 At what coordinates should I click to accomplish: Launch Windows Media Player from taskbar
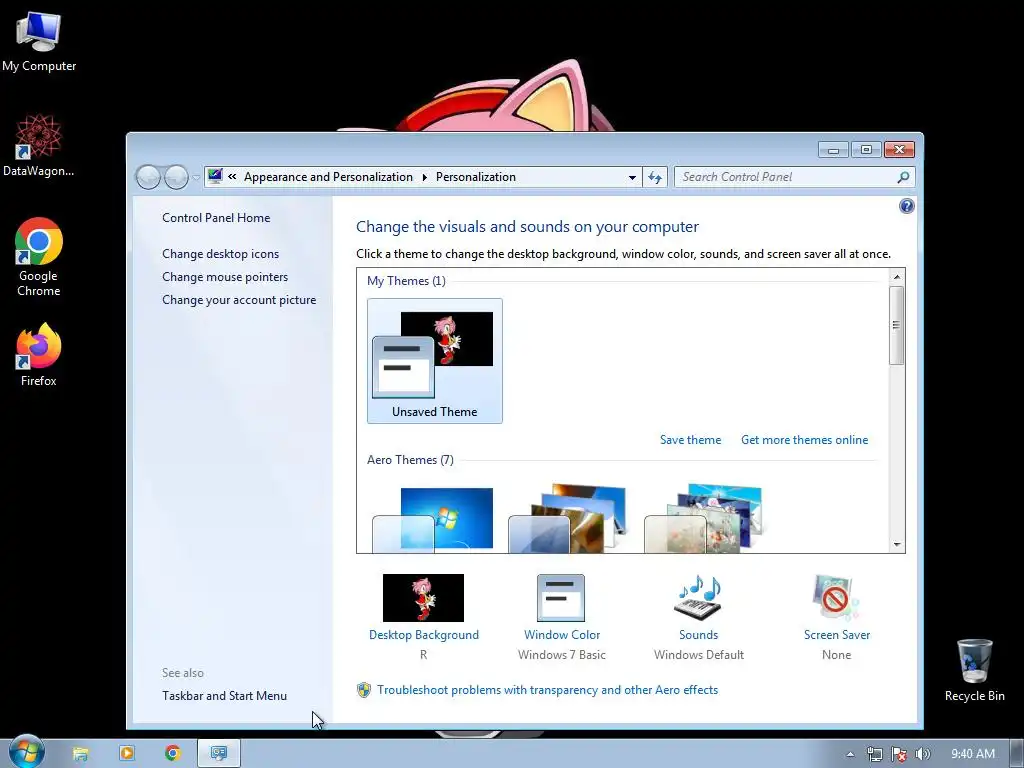pyautogui.click(x=127, y=754)
